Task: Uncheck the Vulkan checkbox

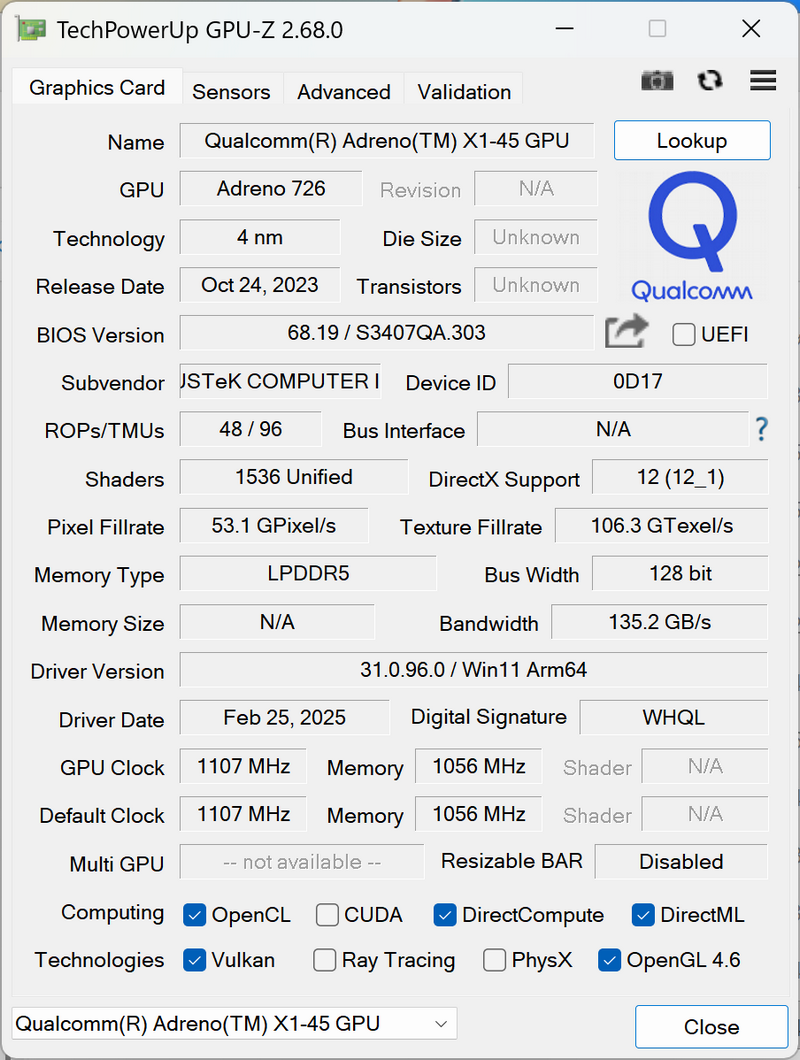Action: point(195,960)
